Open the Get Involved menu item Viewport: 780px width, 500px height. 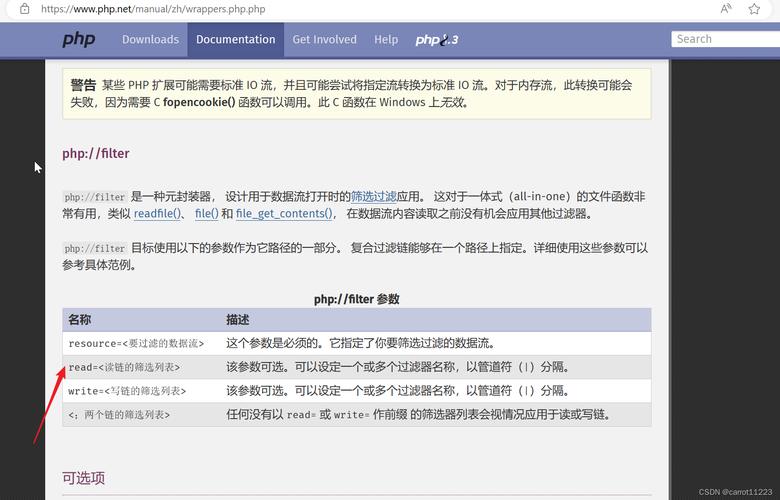pos(324,39)
